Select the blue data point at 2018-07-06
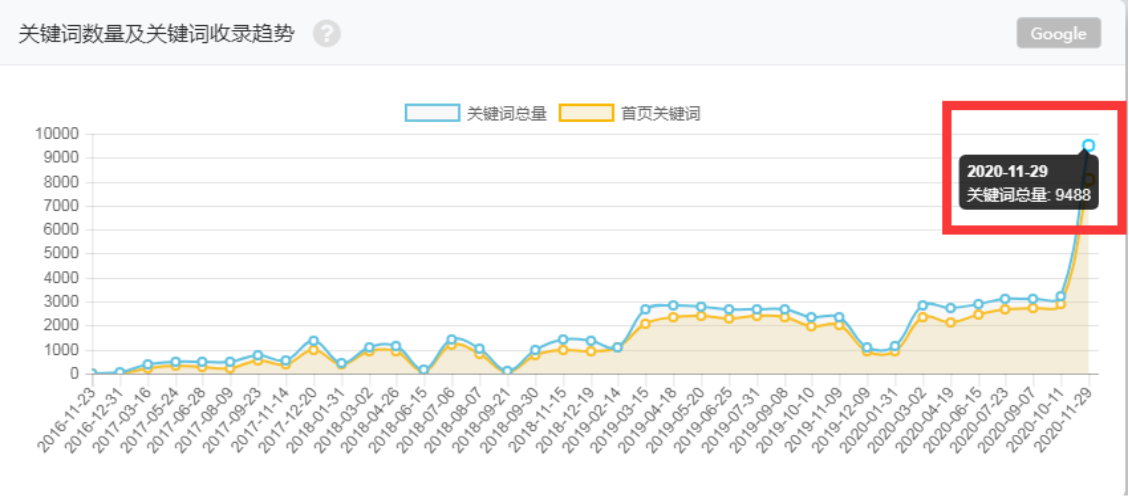Viewport: 1129px width, 502px height. [452, 340]
